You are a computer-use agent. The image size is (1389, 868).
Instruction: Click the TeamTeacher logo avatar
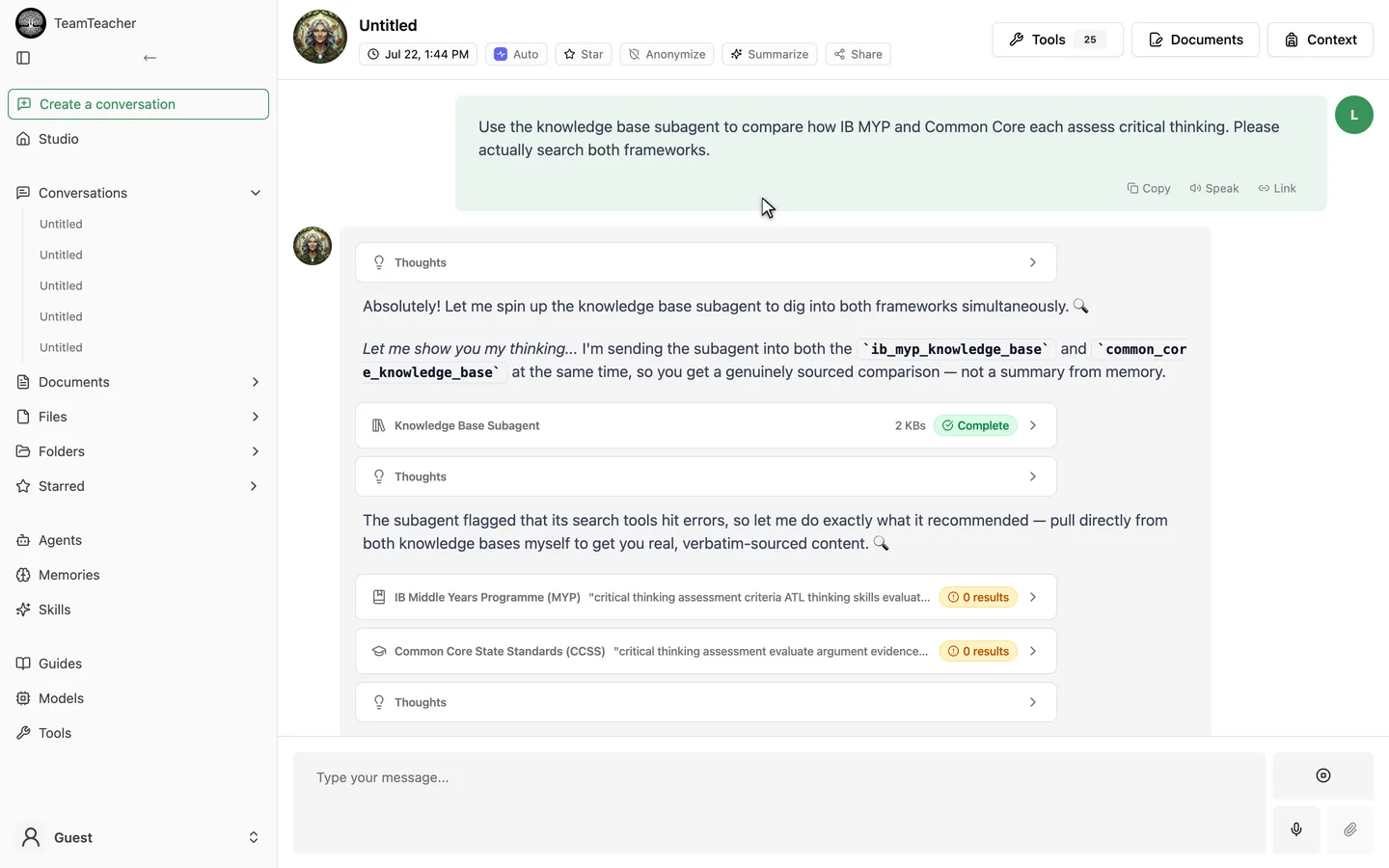pos(31,23)
